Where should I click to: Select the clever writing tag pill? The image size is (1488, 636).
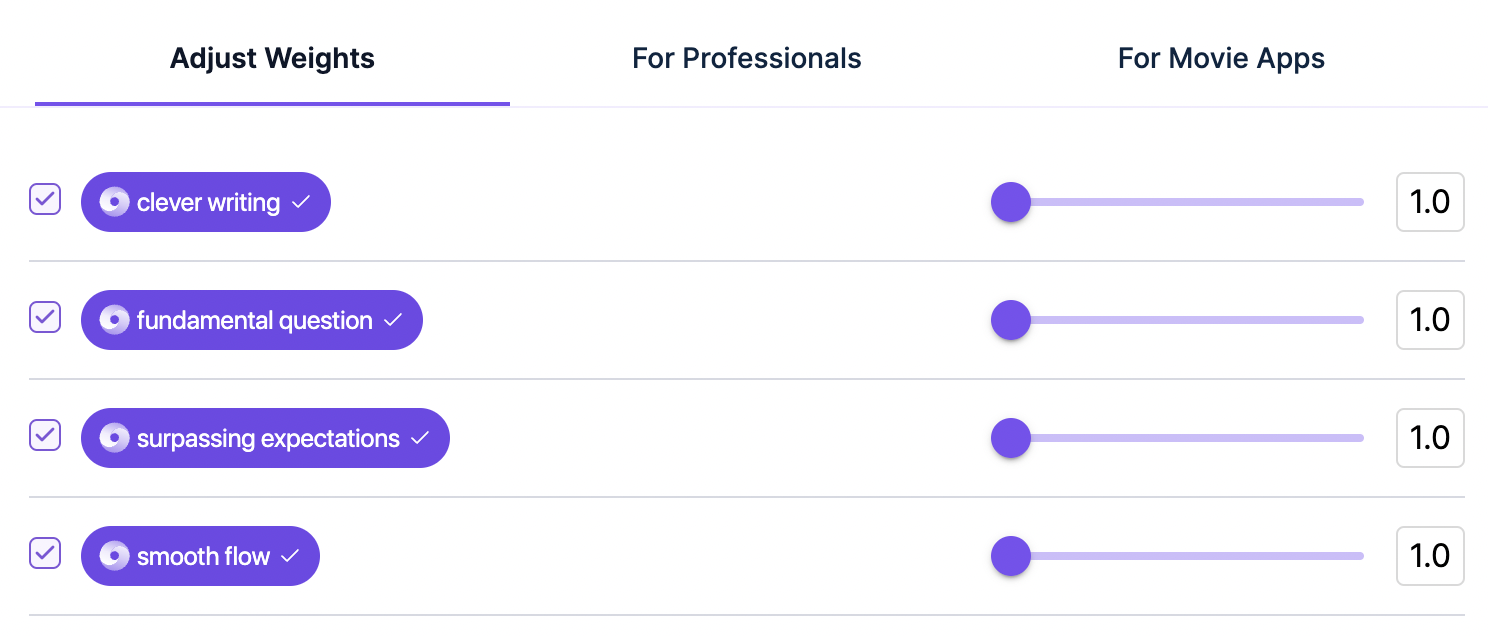(205, 202)
